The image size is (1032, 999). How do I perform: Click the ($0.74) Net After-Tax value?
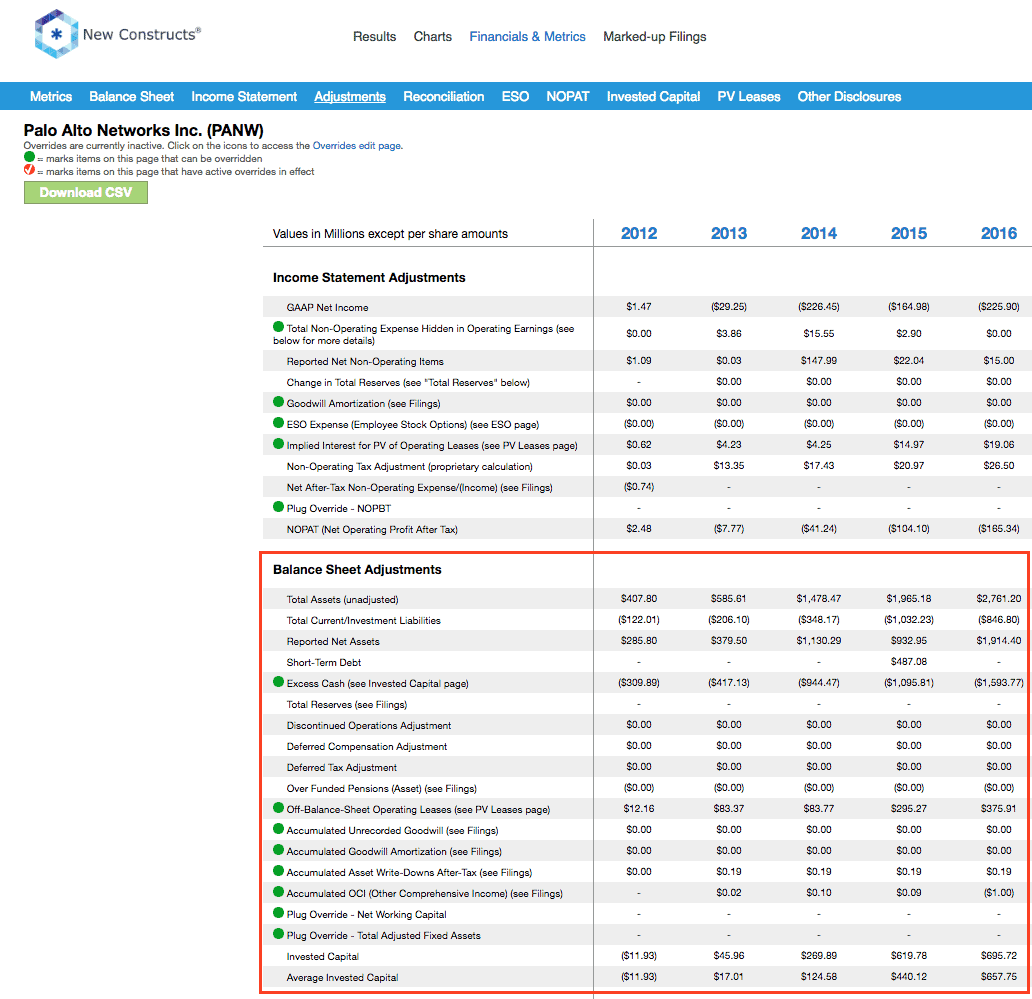point(639,487)
